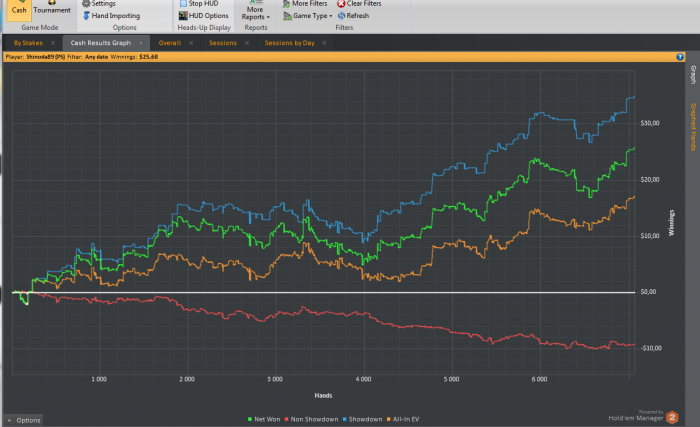The height and width of the screenshot is (427, 700).
Task: Close the Sessions tab
Action: (247, 43)
